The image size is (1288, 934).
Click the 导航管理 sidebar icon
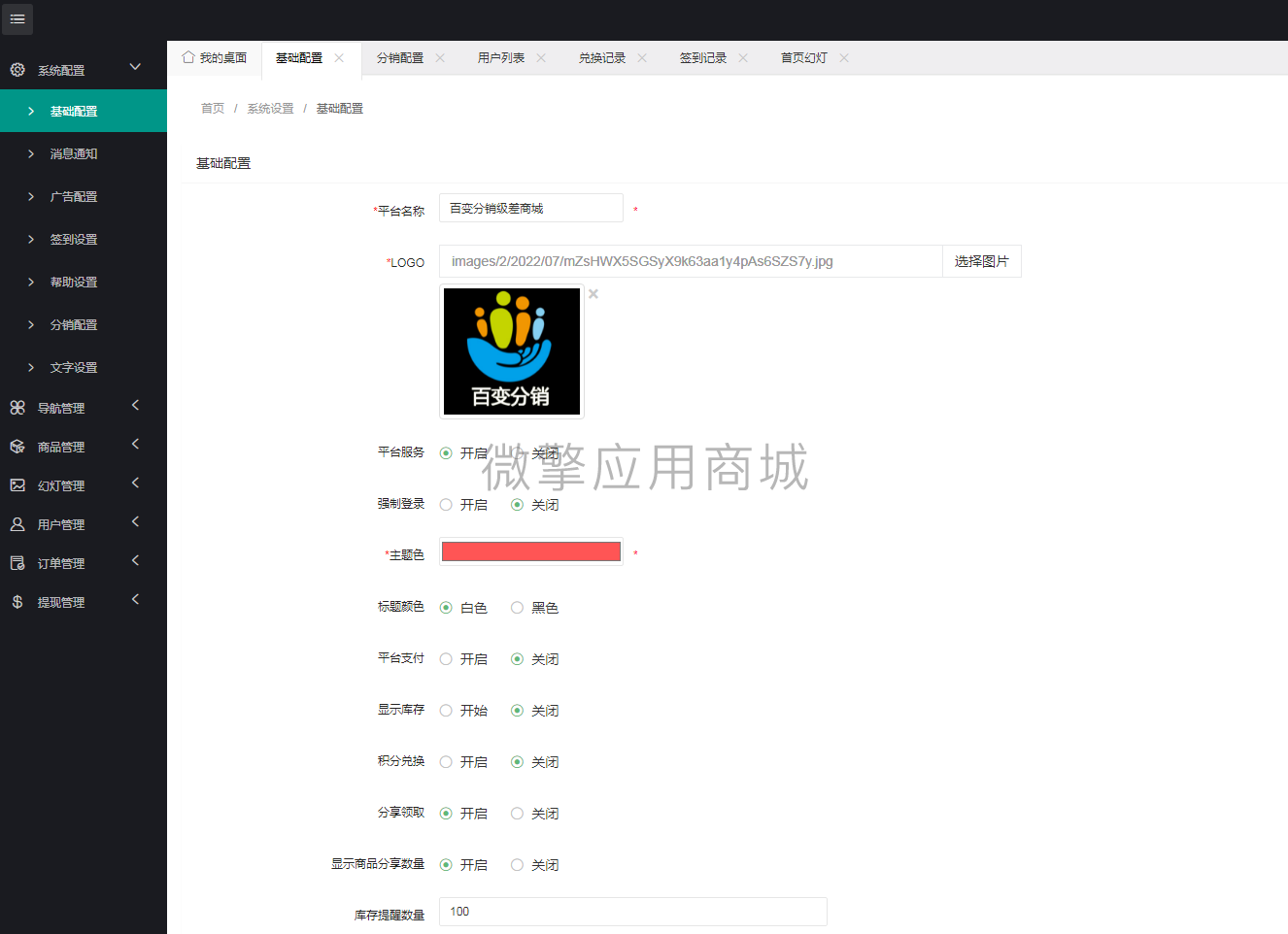click(17, 408)
